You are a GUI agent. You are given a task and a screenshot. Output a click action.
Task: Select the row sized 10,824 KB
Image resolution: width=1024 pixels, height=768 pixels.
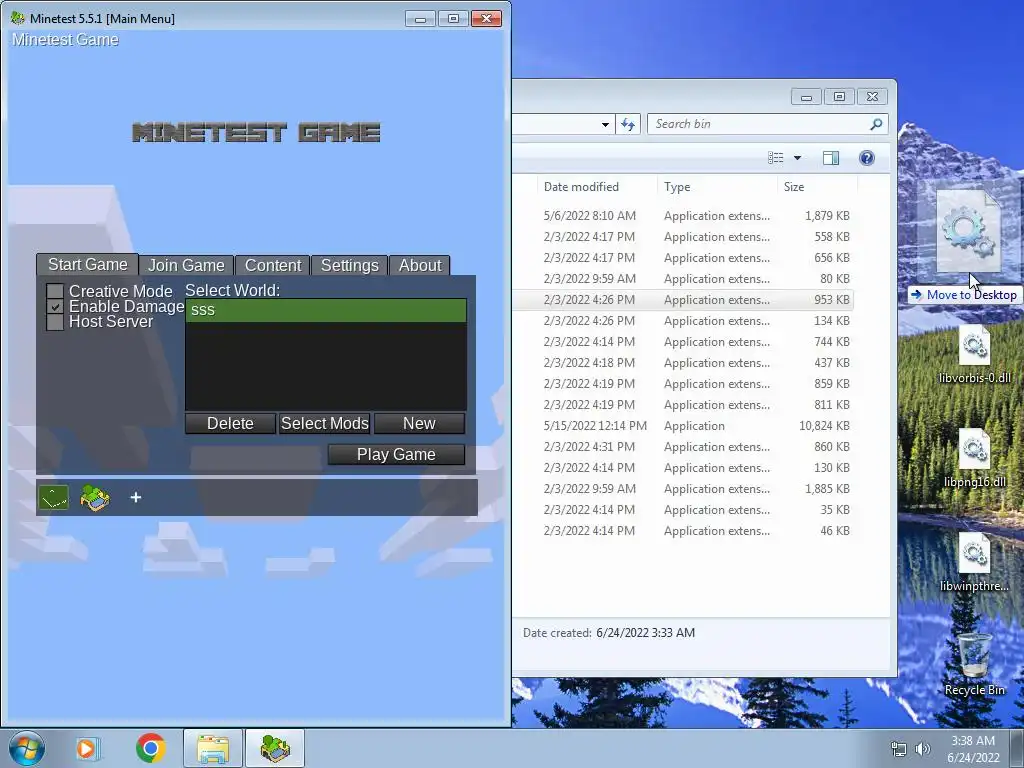point(682,426)
